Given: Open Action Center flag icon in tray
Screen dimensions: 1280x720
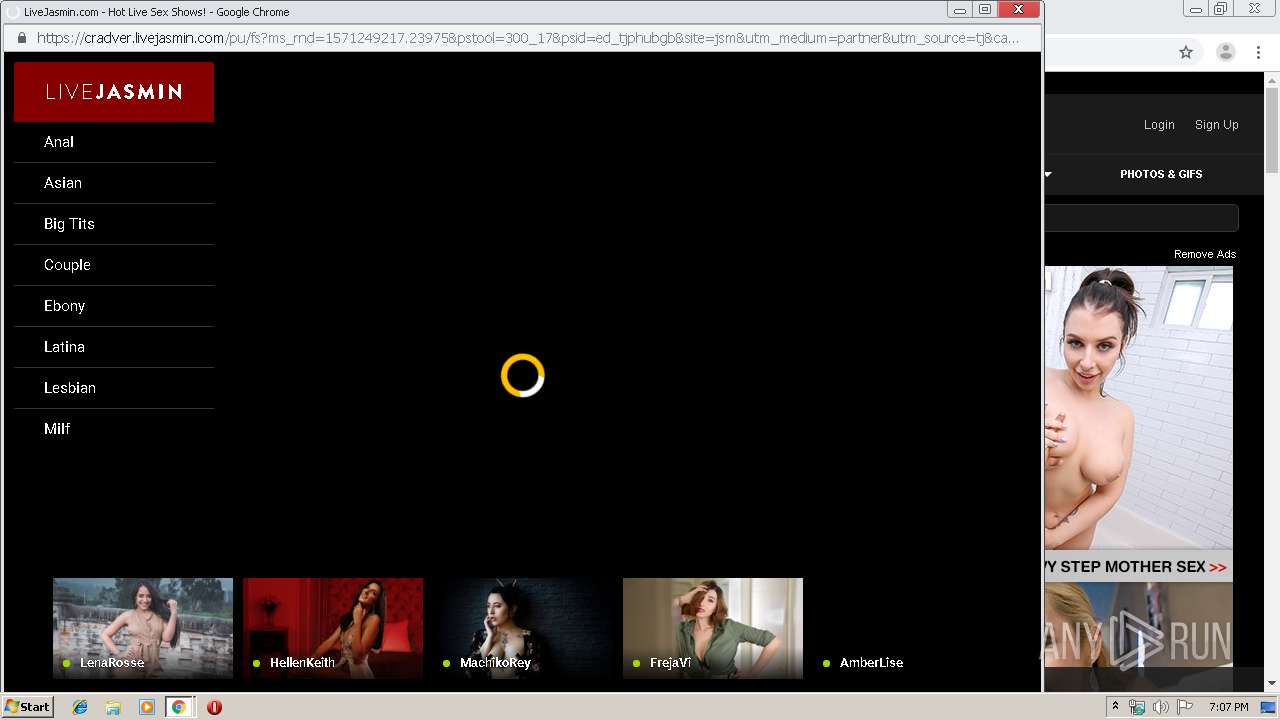Looking at the screenshot, I should [1185, 707].
